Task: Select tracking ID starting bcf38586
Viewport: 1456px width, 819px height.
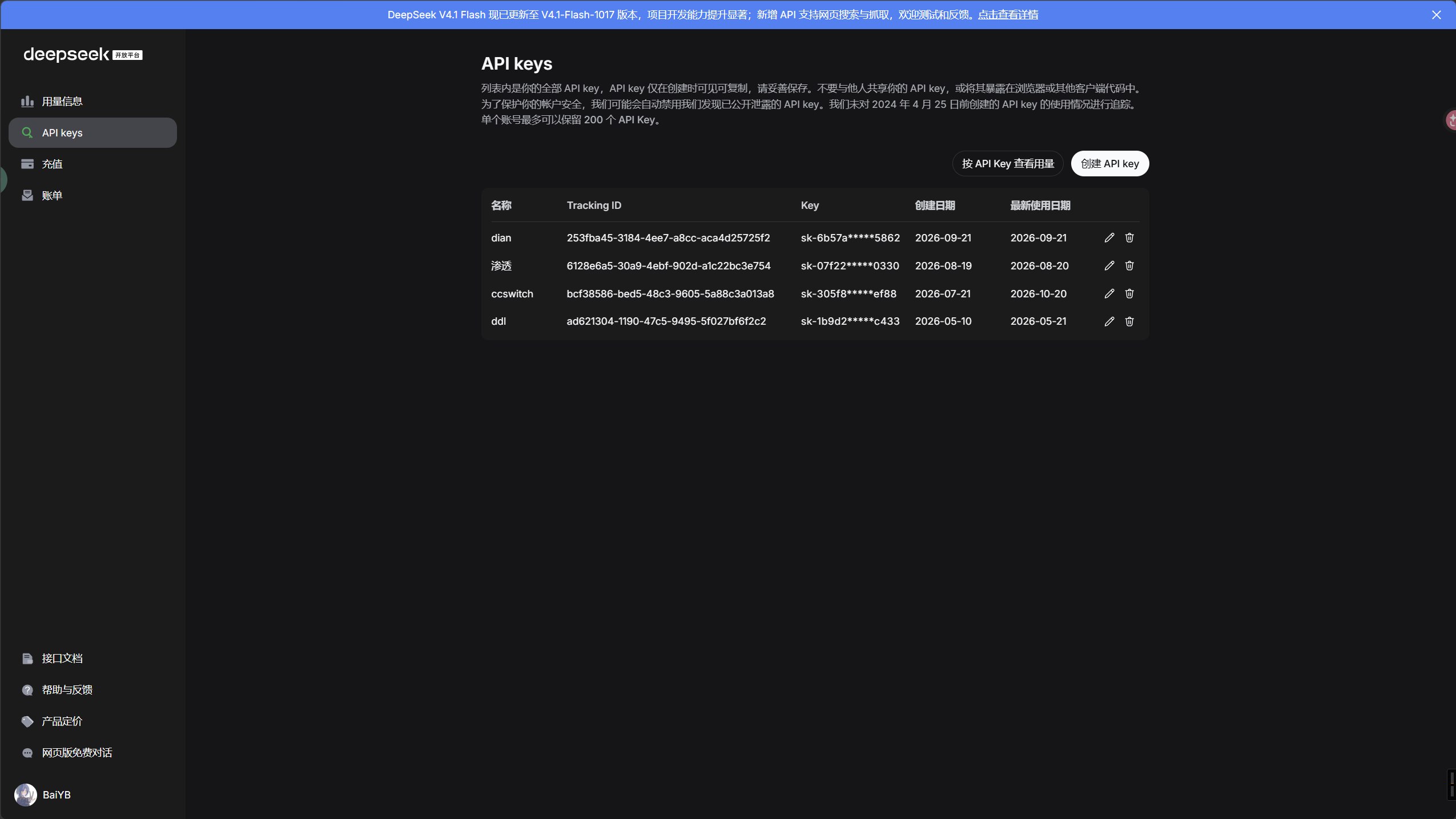Action: pyautogui.click(x=670, y=293)
